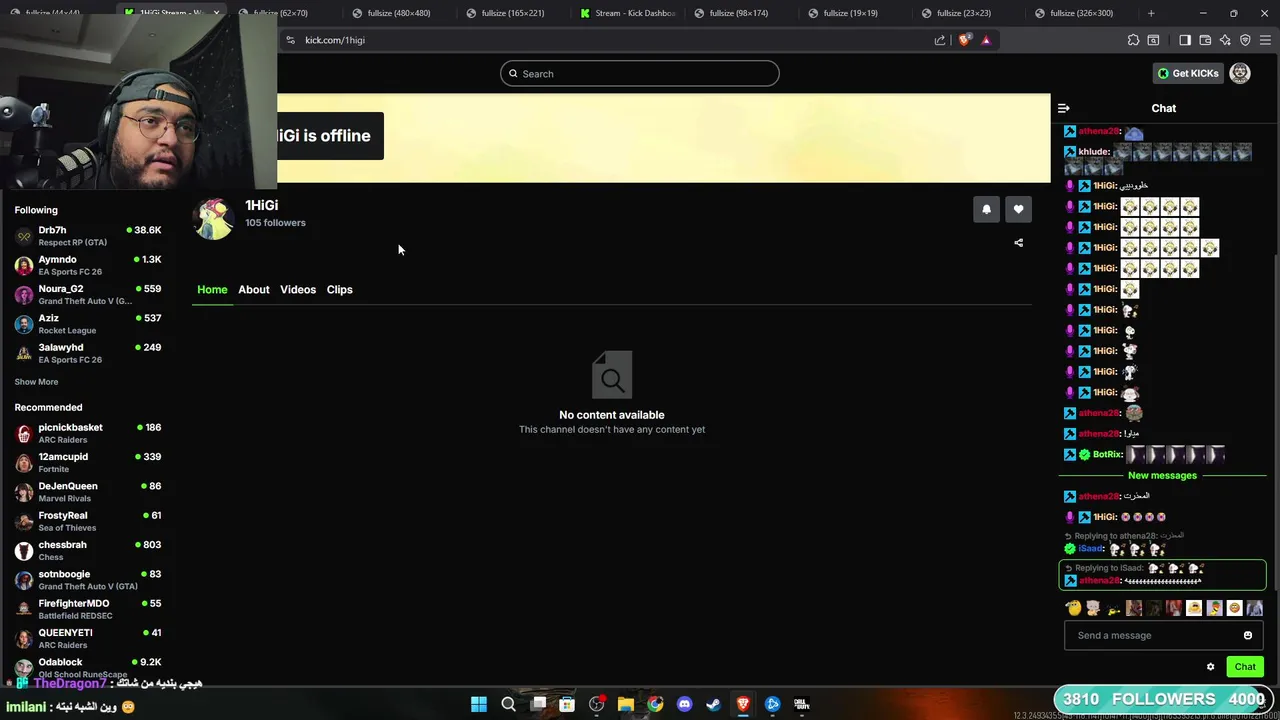Open chessbrah recommended channel
Image resolution: width=1280 pixels, height=720 pixels.
(88, 550)
